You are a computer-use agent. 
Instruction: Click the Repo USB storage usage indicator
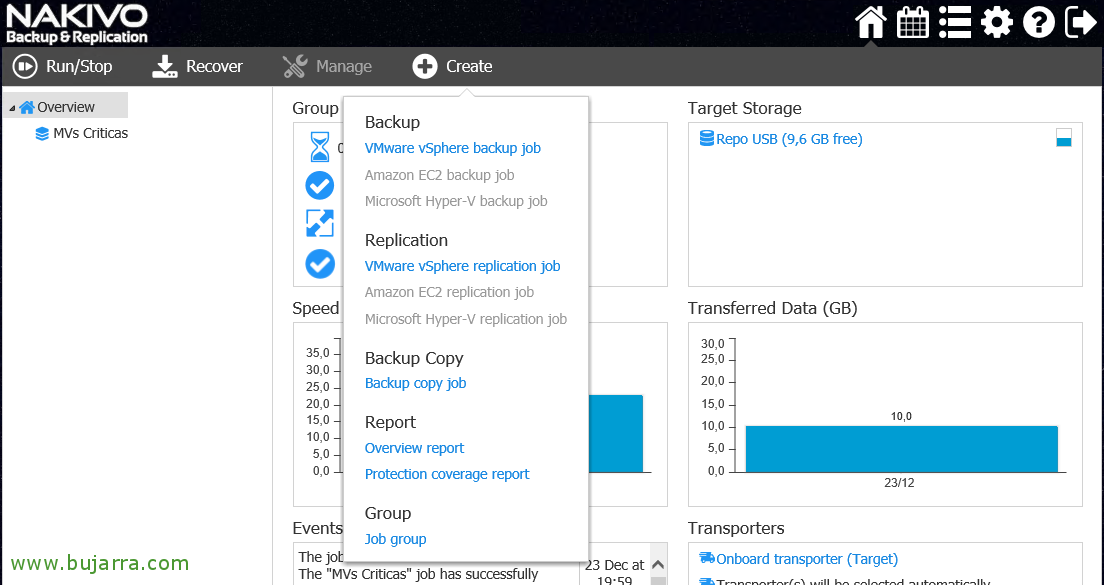coord(1064,137)
